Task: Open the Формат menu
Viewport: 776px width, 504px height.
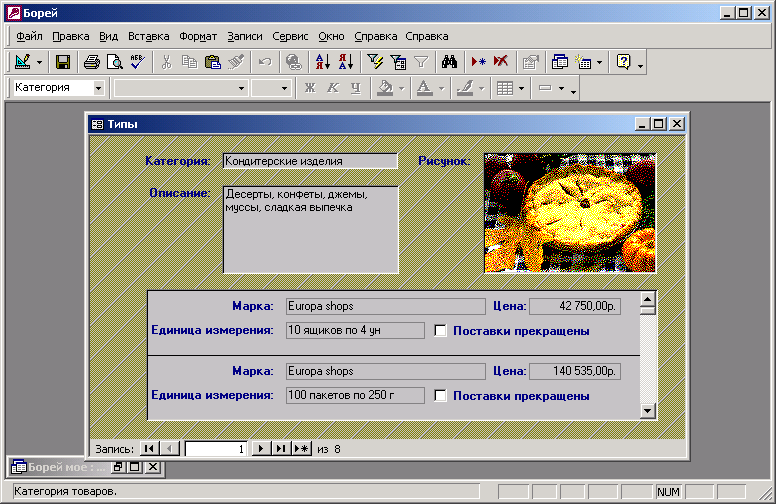Action: coord(198,36)
